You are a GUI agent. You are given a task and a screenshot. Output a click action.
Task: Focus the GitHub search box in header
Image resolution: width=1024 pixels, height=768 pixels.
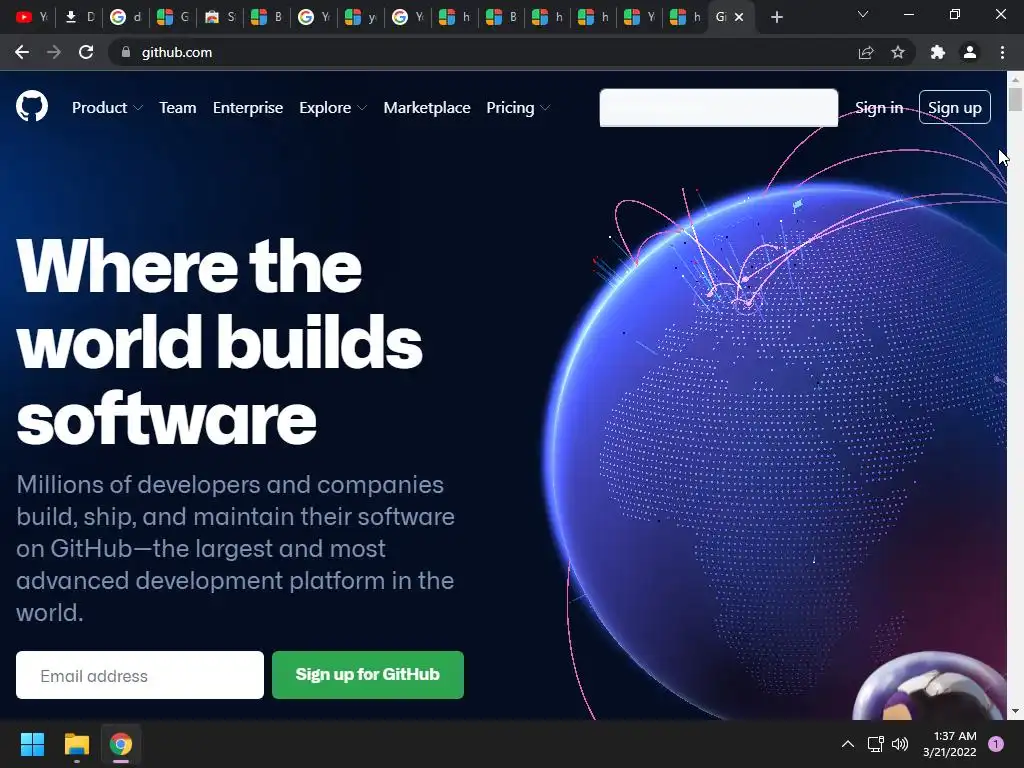tap(718, 108)
